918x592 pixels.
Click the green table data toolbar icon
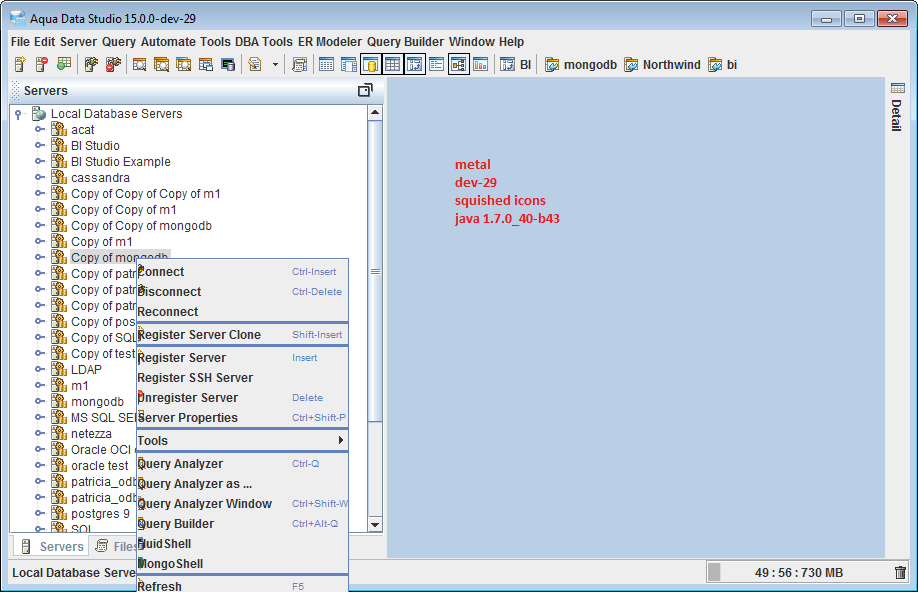click(x=64, y=64)
